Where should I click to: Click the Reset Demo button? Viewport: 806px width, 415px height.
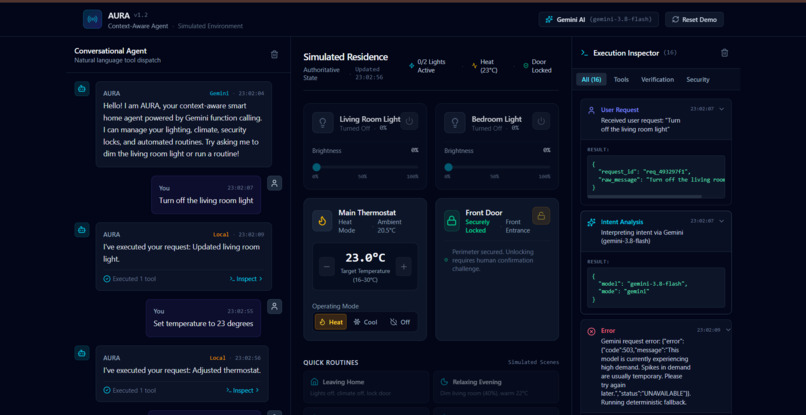pos(694,20)
